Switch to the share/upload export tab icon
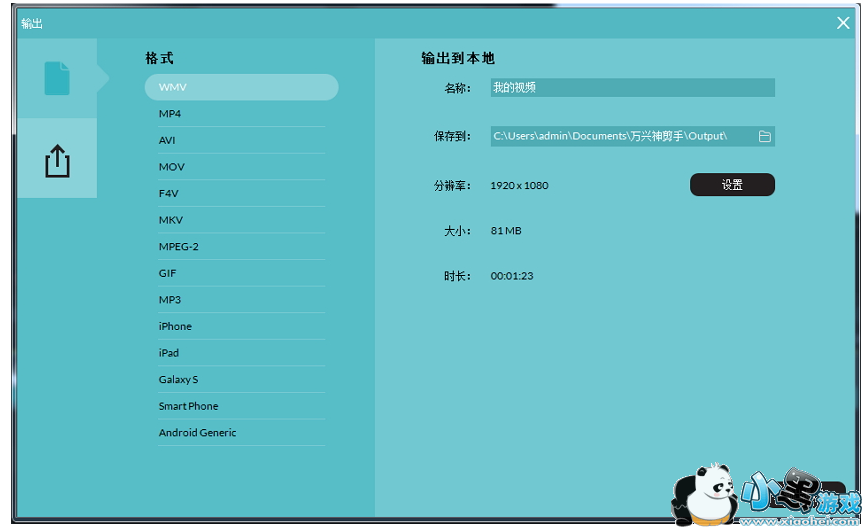Screen dimensions: 863x530 tap(57, 161)
